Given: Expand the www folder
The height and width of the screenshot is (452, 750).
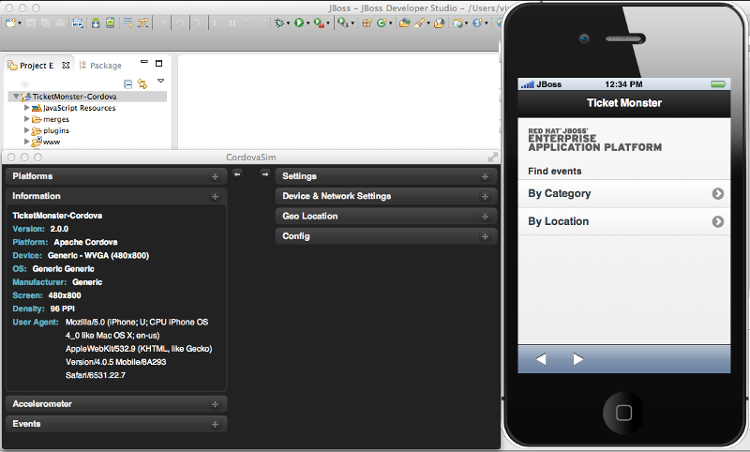Looking at the screenshot, I should (x=27, y=141).
